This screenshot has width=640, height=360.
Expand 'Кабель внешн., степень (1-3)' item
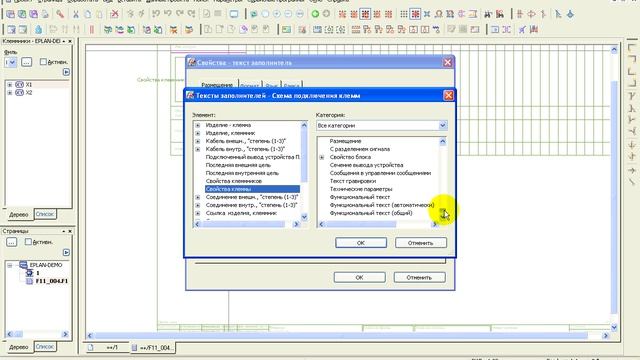pos(198,141)
